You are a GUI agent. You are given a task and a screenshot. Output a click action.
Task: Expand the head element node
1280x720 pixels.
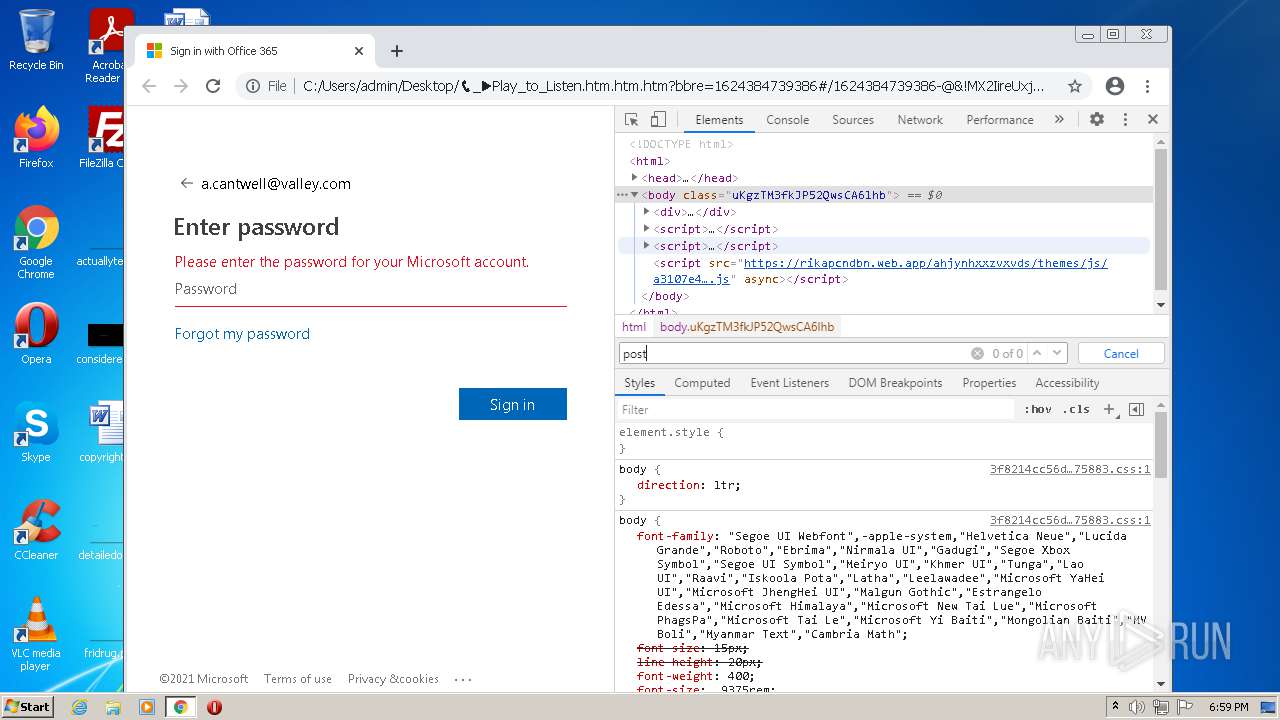[x=635, y=178]
